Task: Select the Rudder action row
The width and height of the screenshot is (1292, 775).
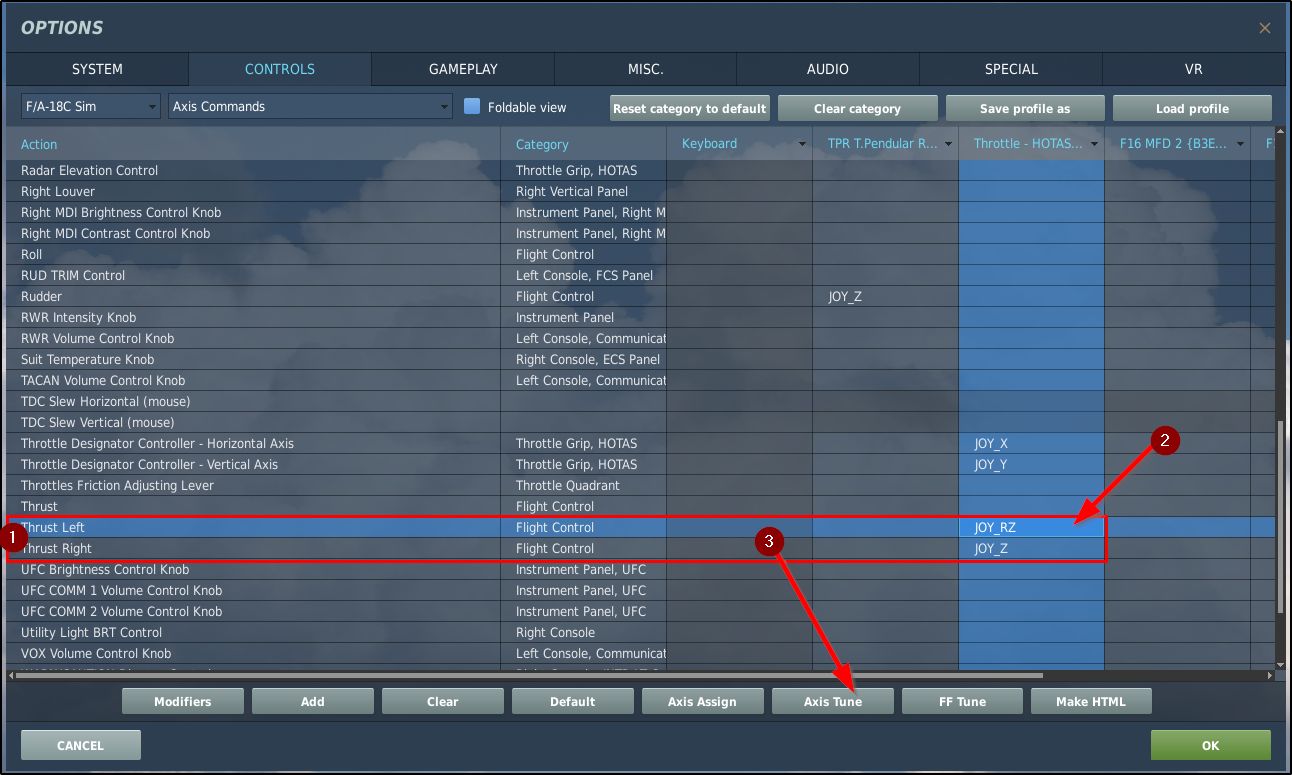Action: (x=250, y=296)
